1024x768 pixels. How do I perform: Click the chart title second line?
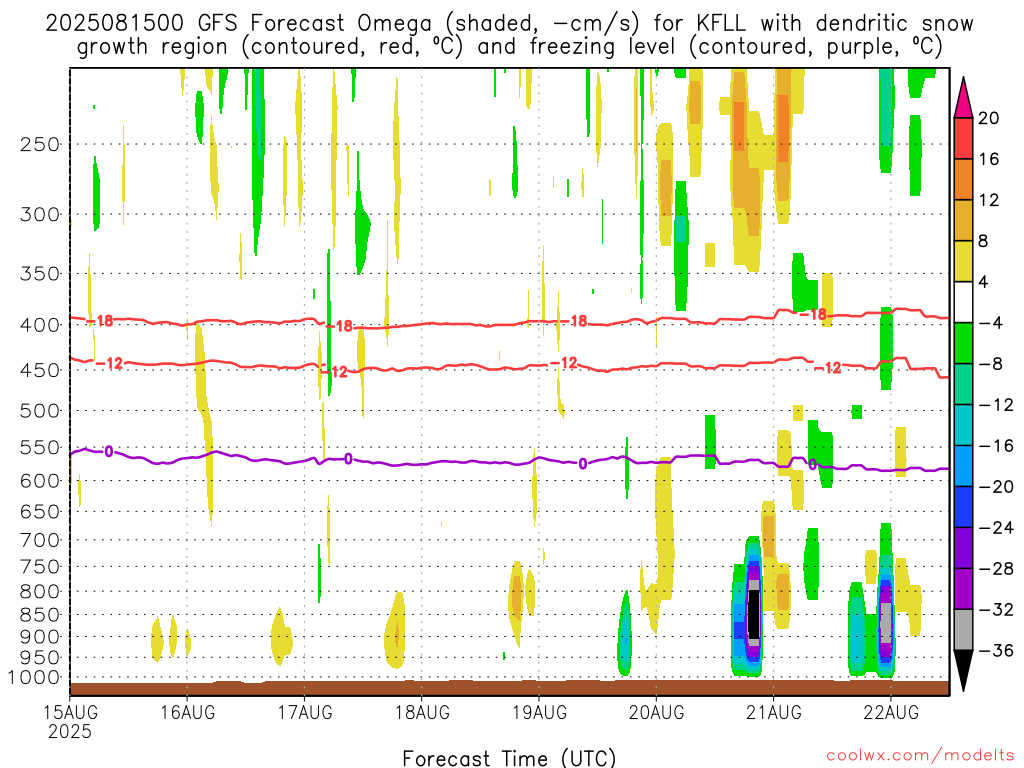509,47
